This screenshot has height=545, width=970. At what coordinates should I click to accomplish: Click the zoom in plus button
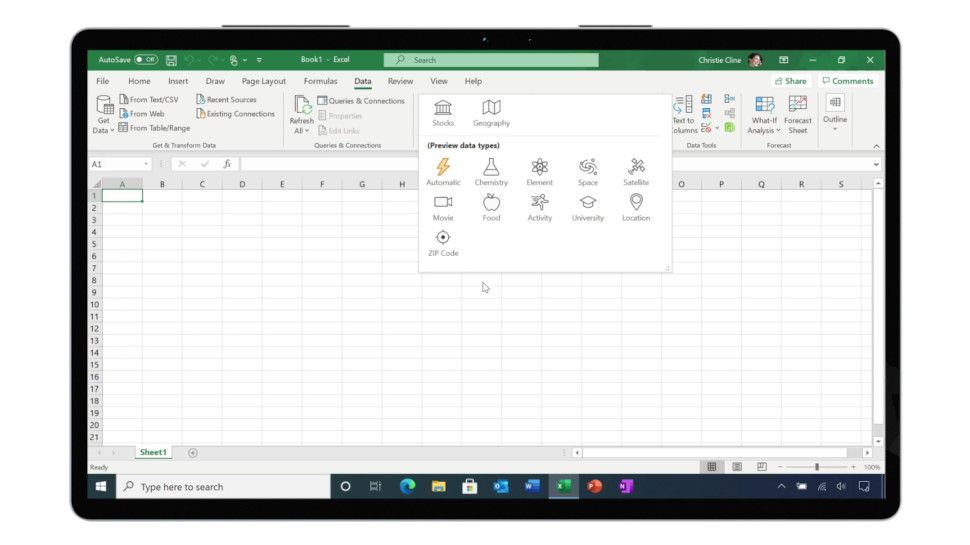[x=854, y=467]
